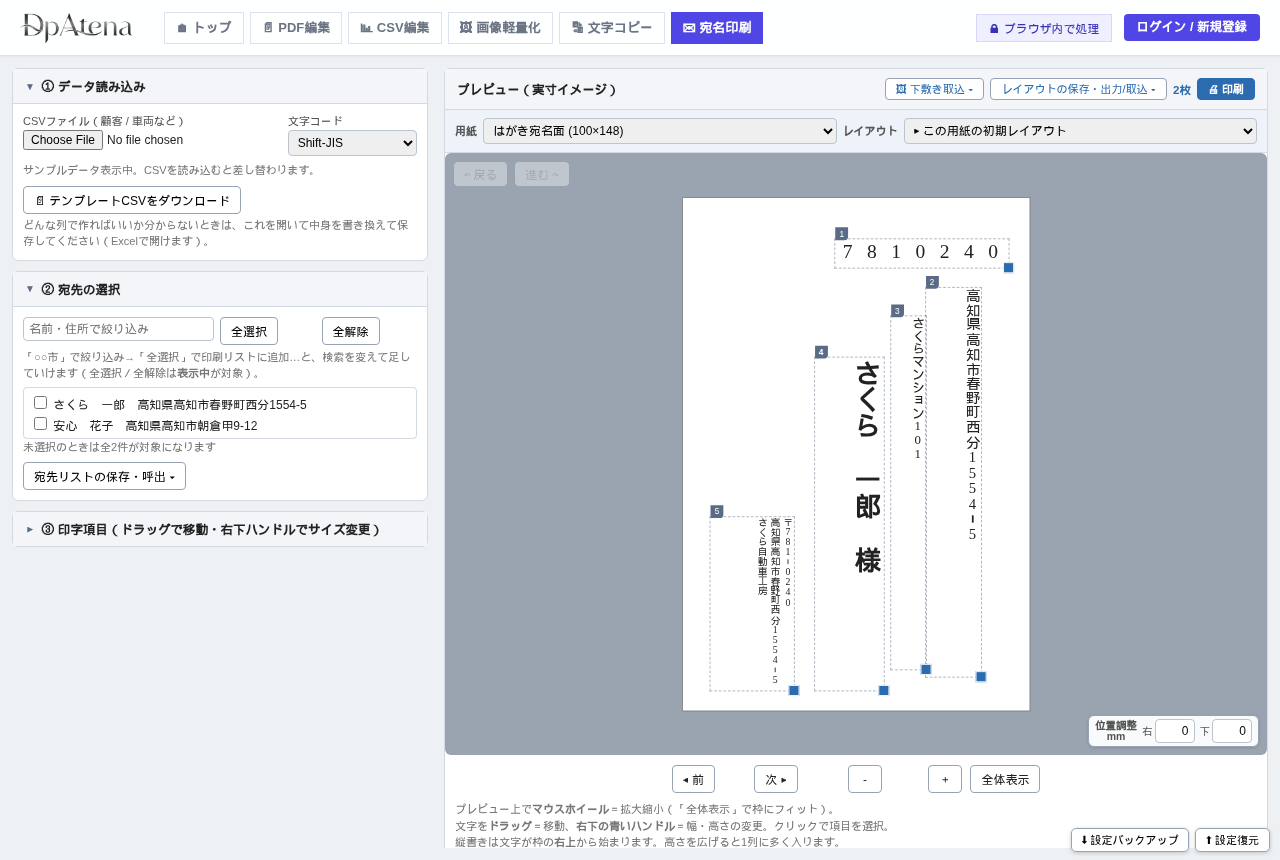The height and width of the screenshot is (860, 1280).
Task: Click the 2枚 page count label
Action: 1182,90
